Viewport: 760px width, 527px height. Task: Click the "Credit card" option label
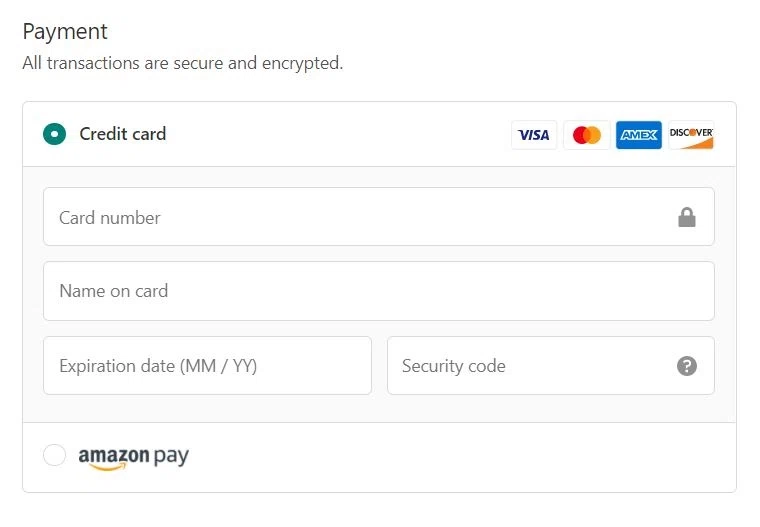[123, 134]
